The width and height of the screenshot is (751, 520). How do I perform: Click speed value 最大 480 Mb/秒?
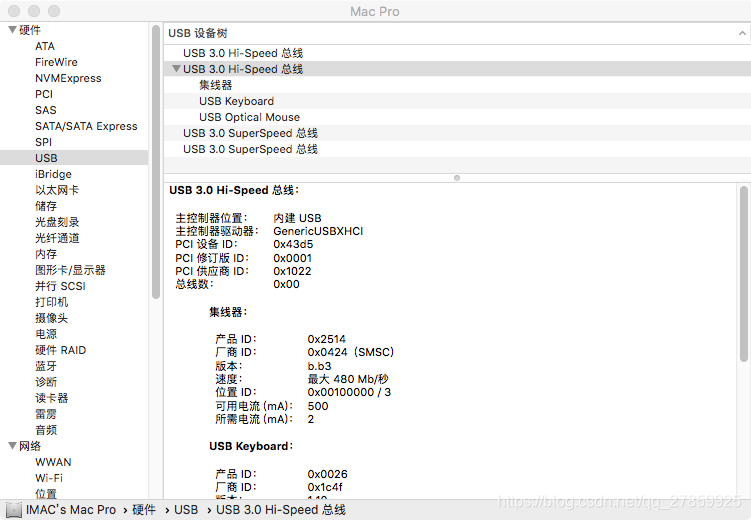[348, 379]
